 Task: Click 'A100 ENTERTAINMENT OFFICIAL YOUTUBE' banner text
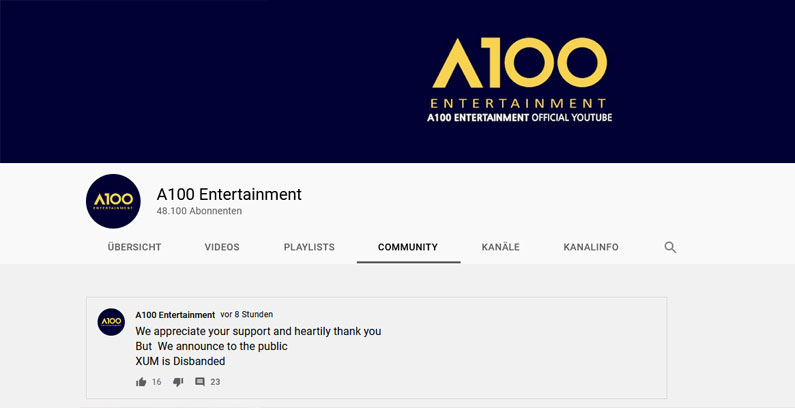(520, 118)
